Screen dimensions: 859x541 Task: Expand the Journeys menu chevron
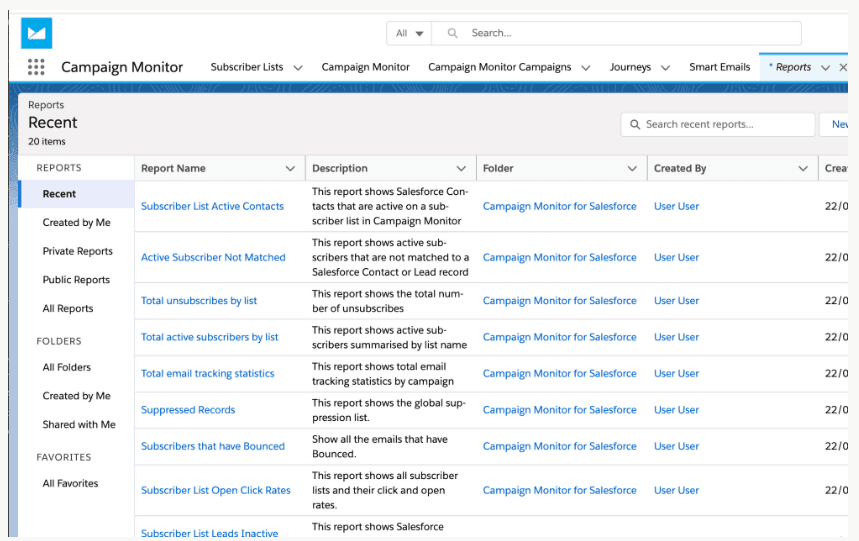coord(666,67)
